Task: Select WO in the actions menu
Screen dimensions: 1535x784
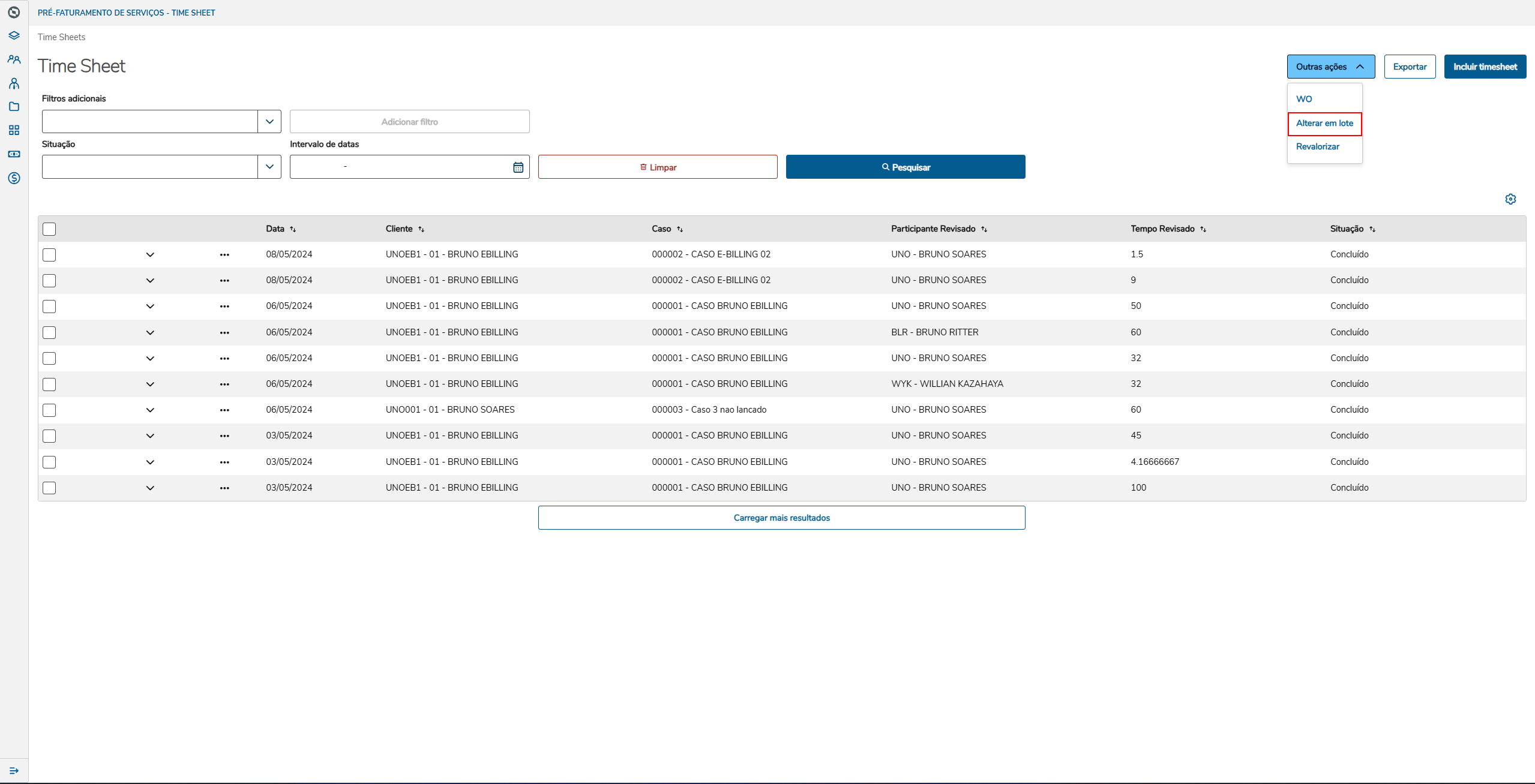Action: (x=1304, y=99)
